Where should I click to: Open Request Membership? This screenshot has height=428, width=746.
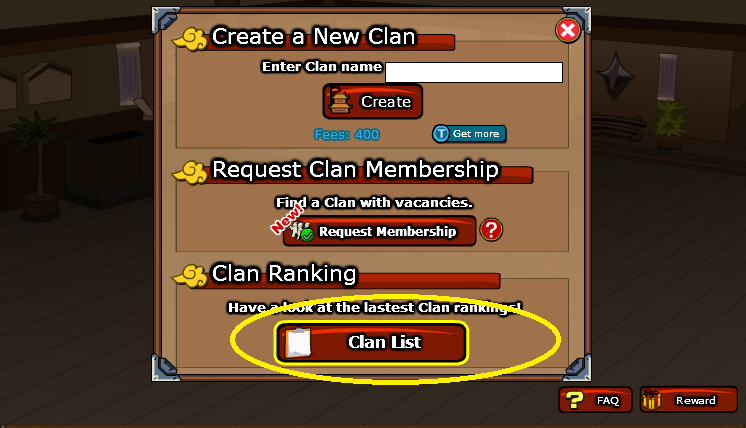tap(379, 231)
